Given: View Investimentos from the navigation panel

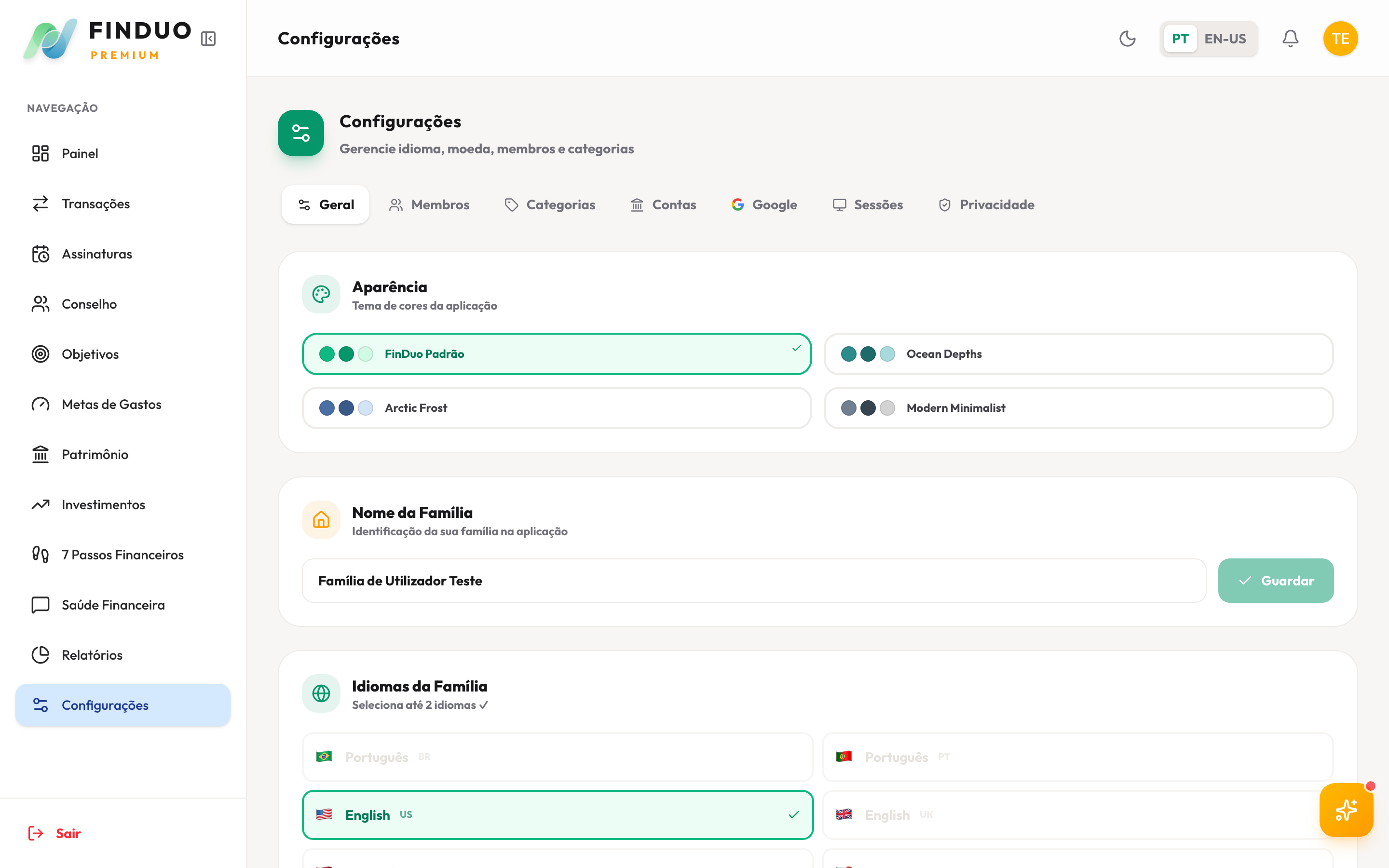Looking at the screenshot, I should (103, 504).
